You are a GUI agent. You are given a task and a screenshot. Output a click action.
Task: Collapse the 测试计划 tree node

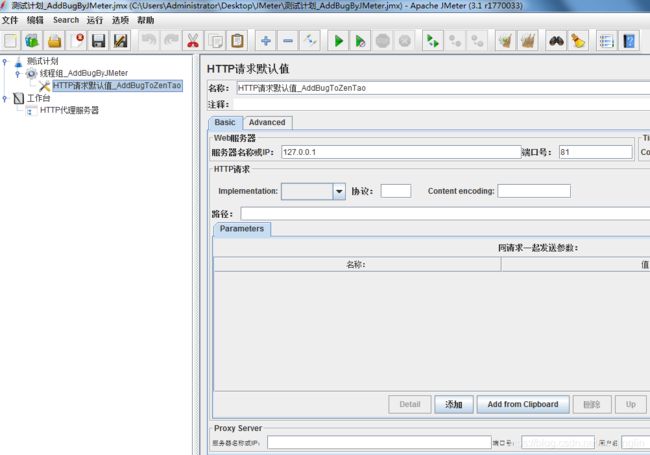[5, 61]
